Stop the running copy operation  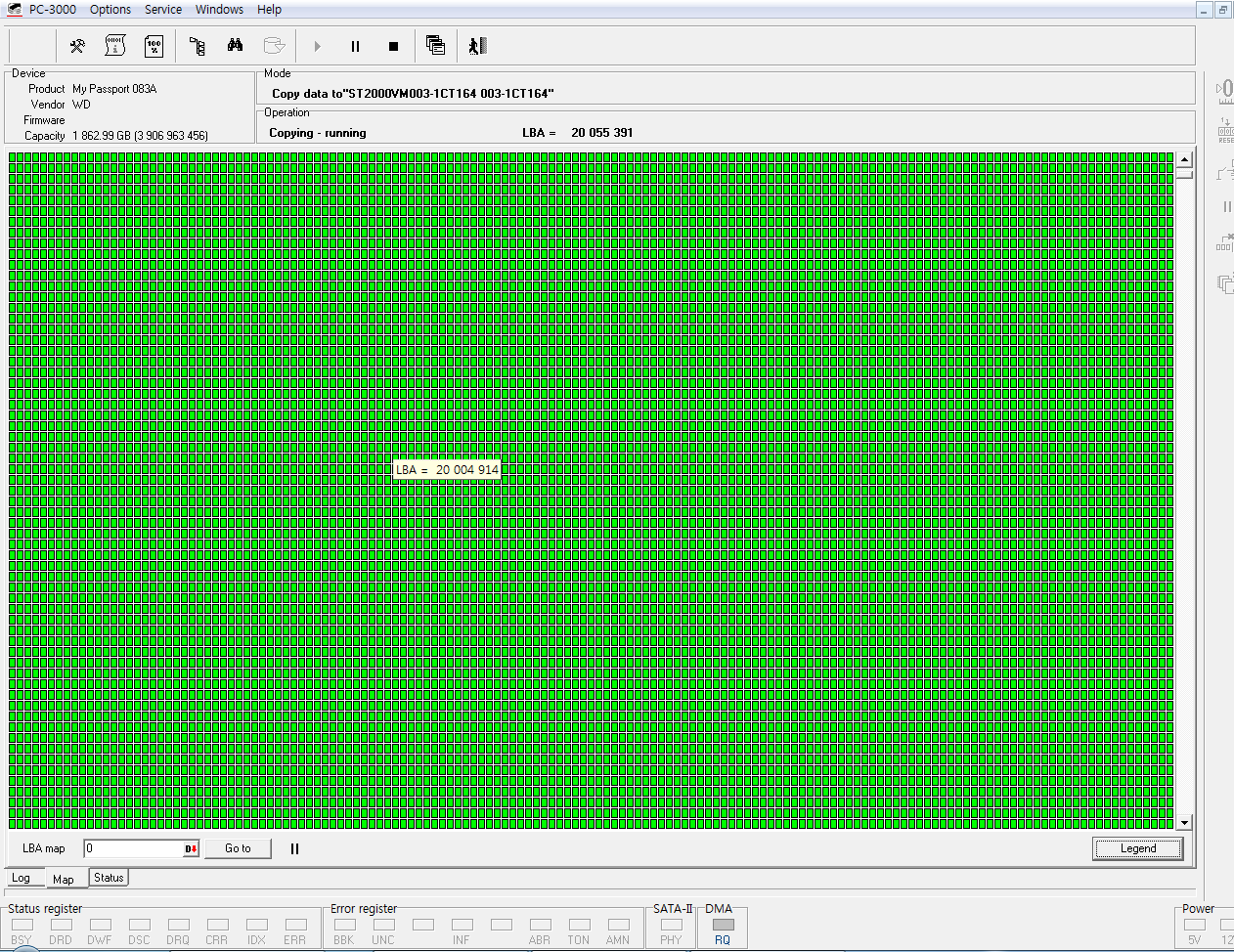[x=393, y=46]
